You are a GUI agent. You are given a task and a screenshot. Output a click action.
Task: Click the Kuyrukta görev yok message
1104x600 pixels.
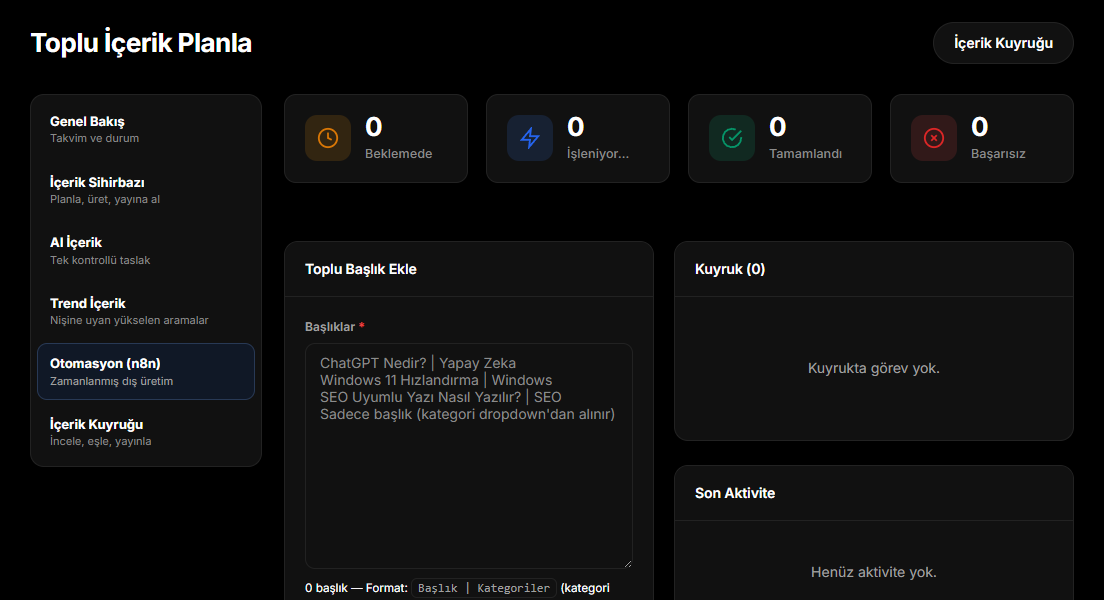[874, 368]
